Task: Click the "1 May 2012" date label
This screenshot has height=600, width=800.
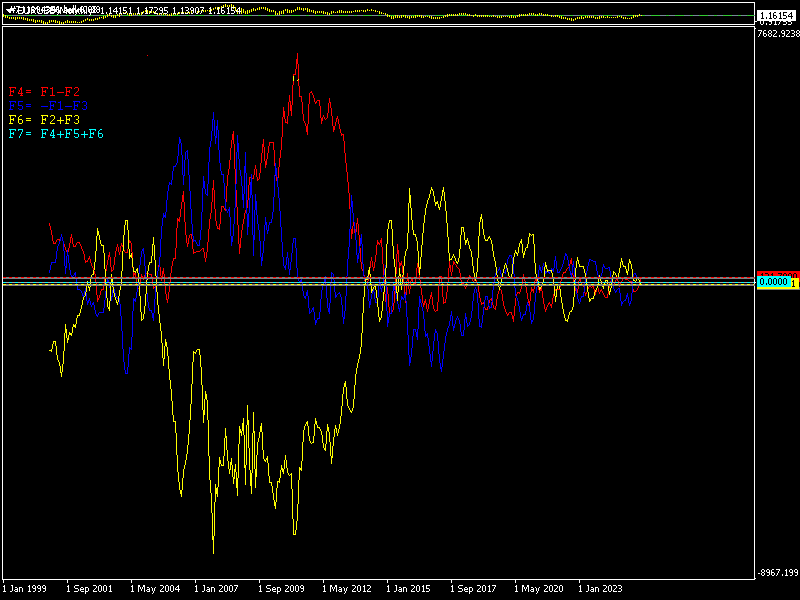Action: pos(347,589)
